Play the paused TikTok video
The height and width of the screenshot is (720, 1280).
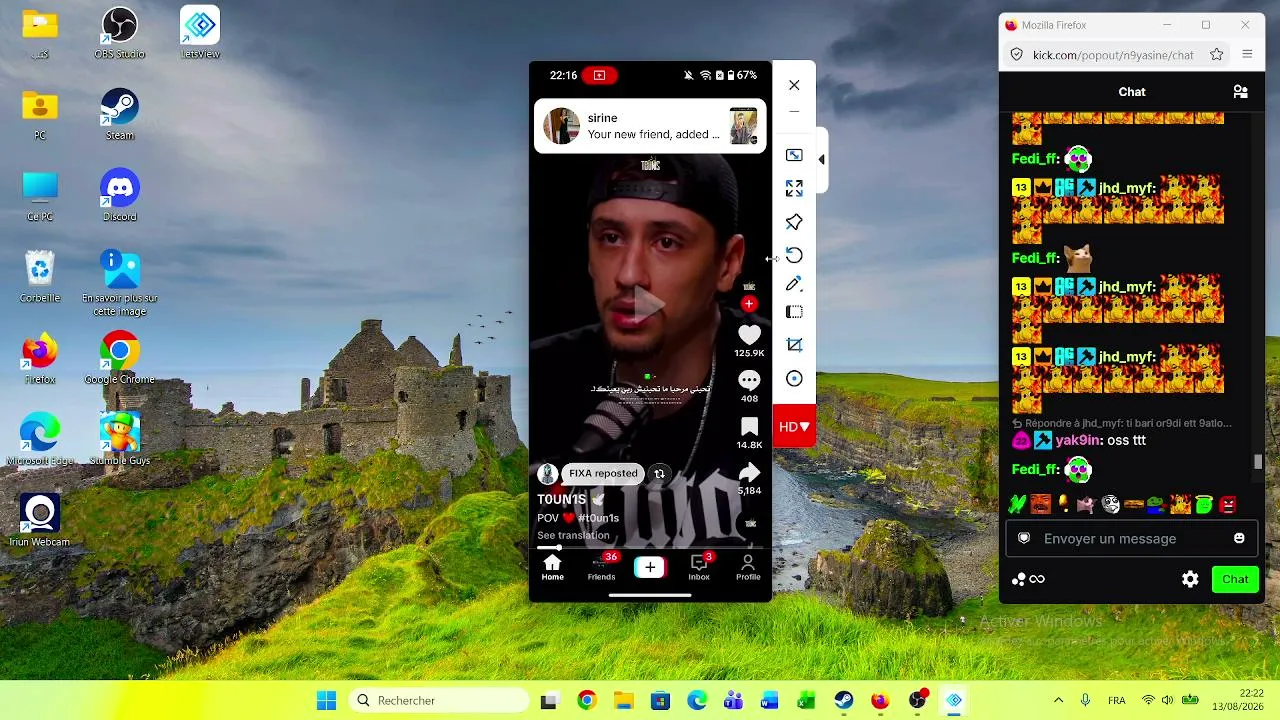tap(650, 305)
